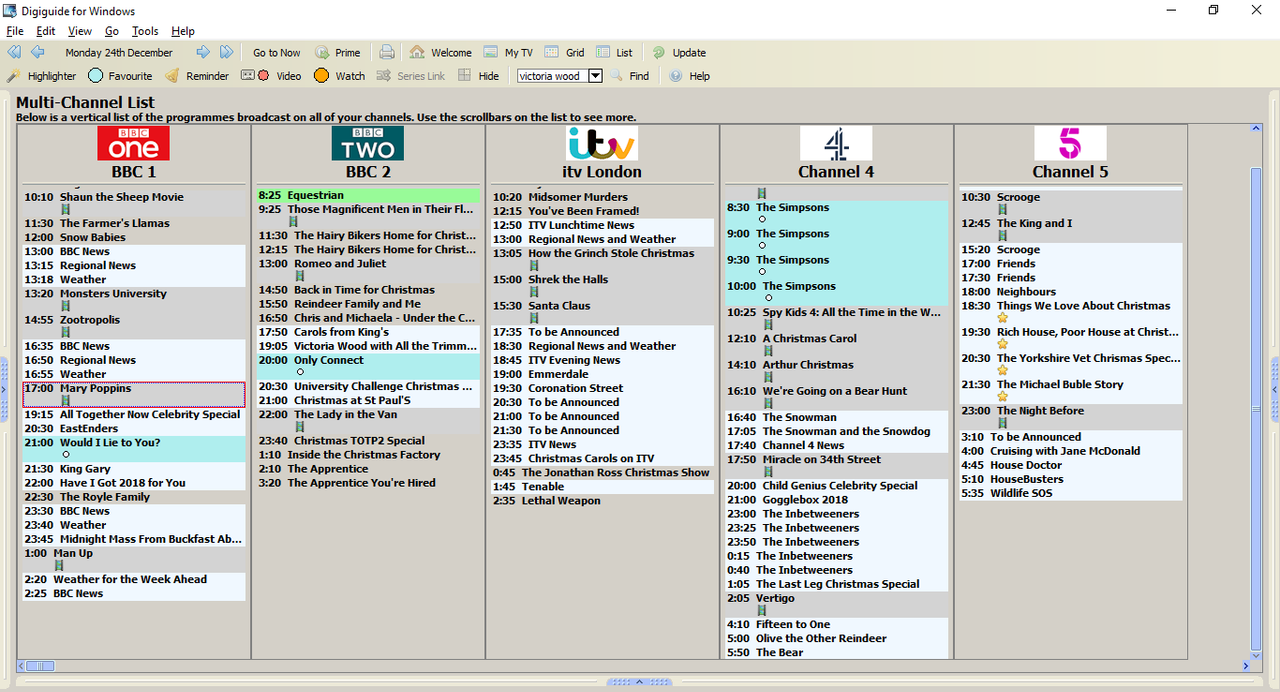Click the Channel 4 logo

coord(836,143)
